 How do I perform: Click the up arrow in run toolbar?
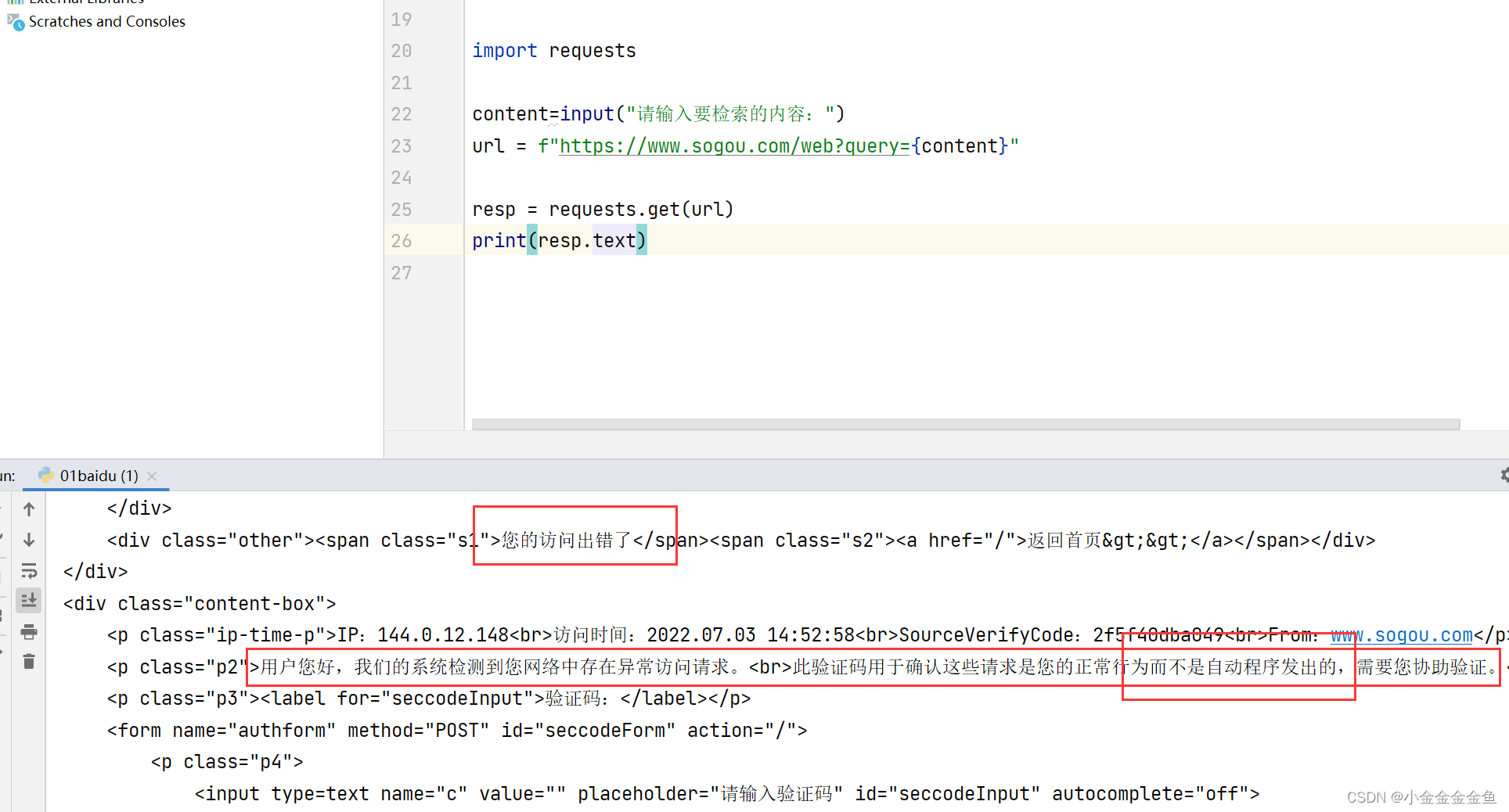click(29, 509)
